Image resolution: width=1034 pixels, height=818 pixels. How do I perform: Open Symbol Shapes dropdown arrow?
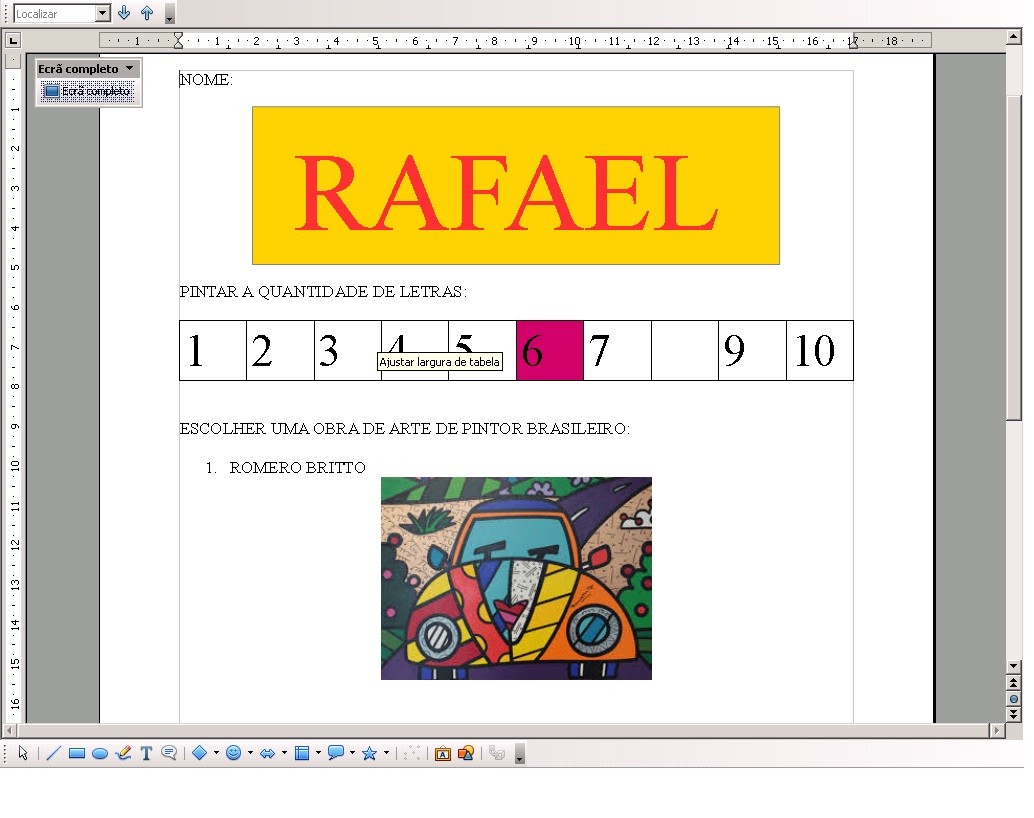point(250,753)
